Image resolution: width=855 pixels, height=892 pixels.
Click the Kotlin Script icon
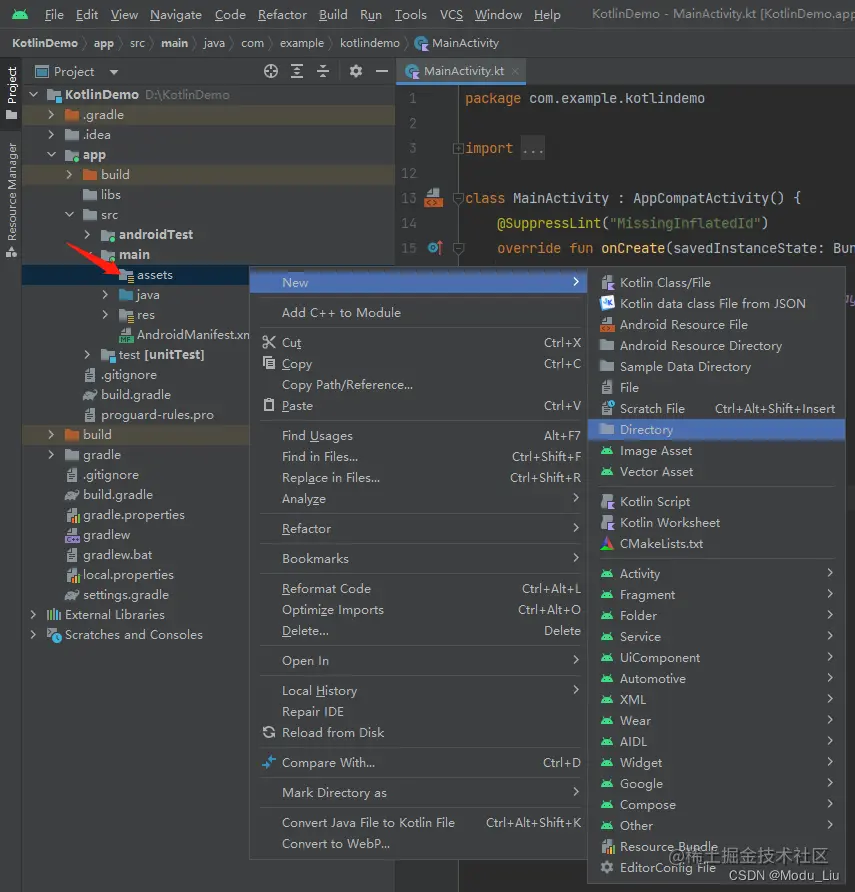point(608,502)
